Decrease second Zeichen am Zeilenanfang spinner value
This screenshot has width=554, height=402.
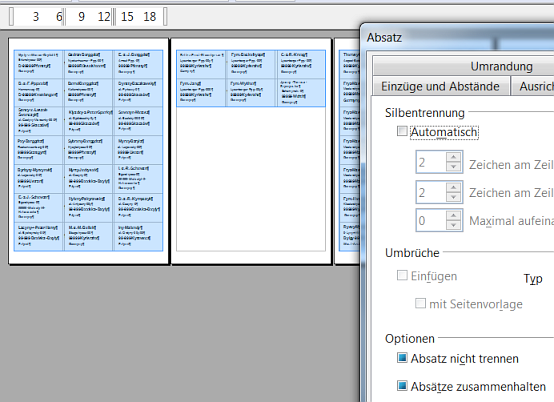pyautogui.click(x=453, y=197)
